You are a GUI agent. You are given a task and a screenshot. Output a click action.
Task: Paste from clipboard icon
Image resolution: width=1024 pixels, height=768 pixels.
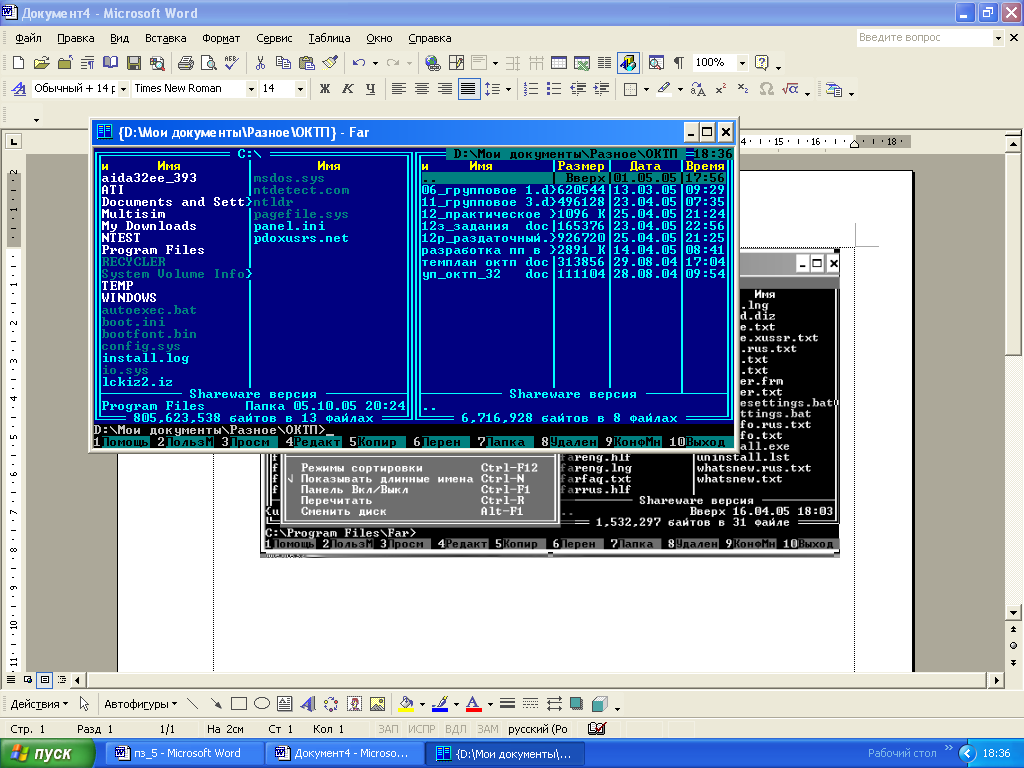(306, 63)
